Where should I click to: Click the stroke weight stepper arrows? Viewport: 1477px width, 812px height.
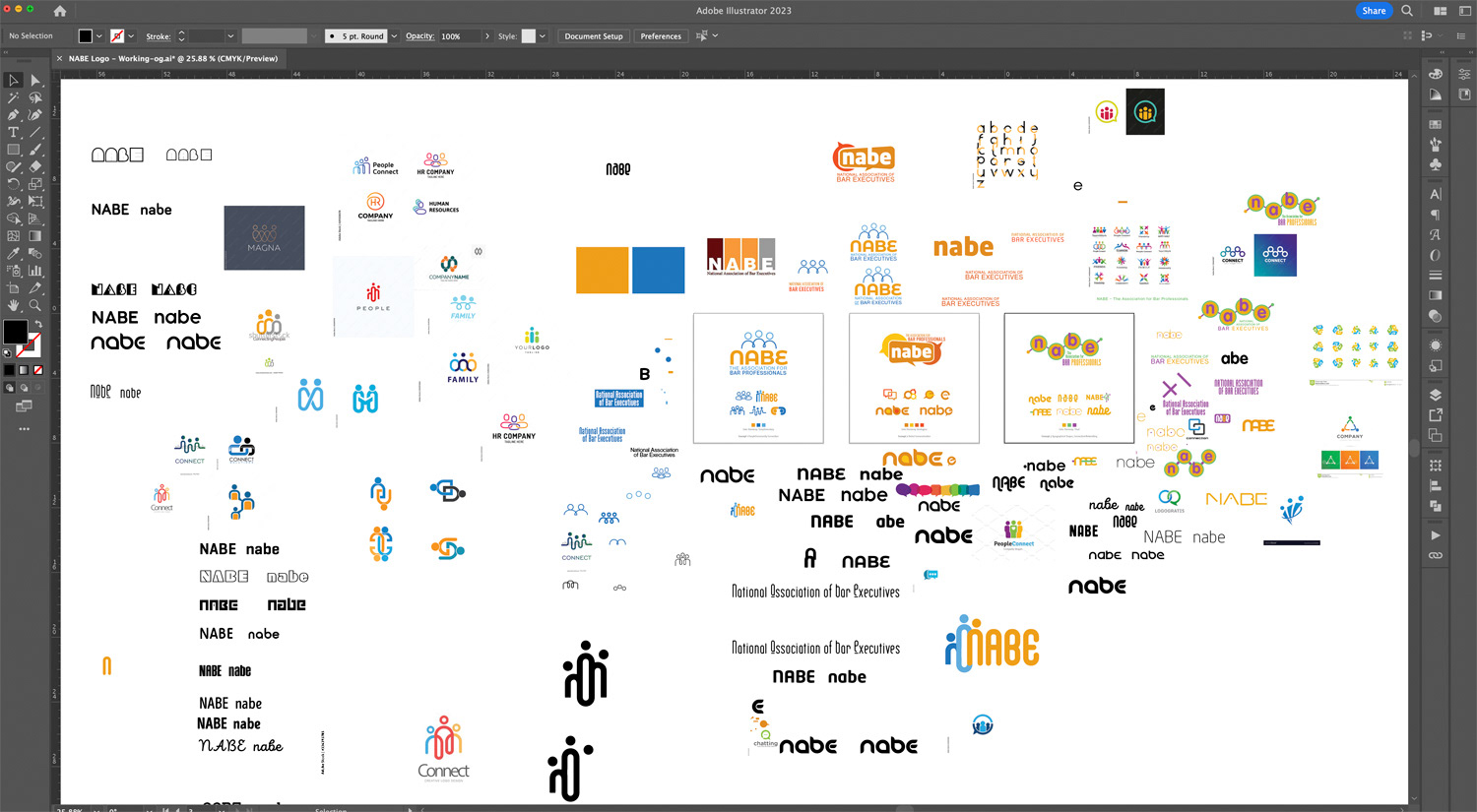[181, 36]
